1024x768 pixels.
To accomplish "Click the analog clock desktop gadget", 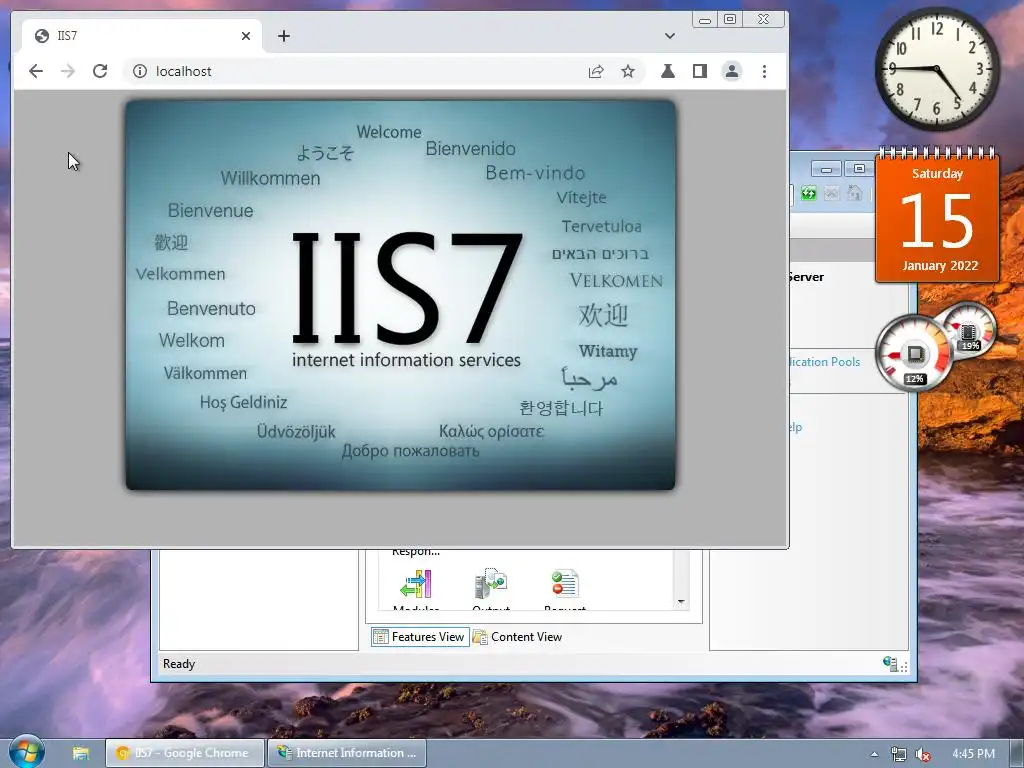I will (936, 69).
